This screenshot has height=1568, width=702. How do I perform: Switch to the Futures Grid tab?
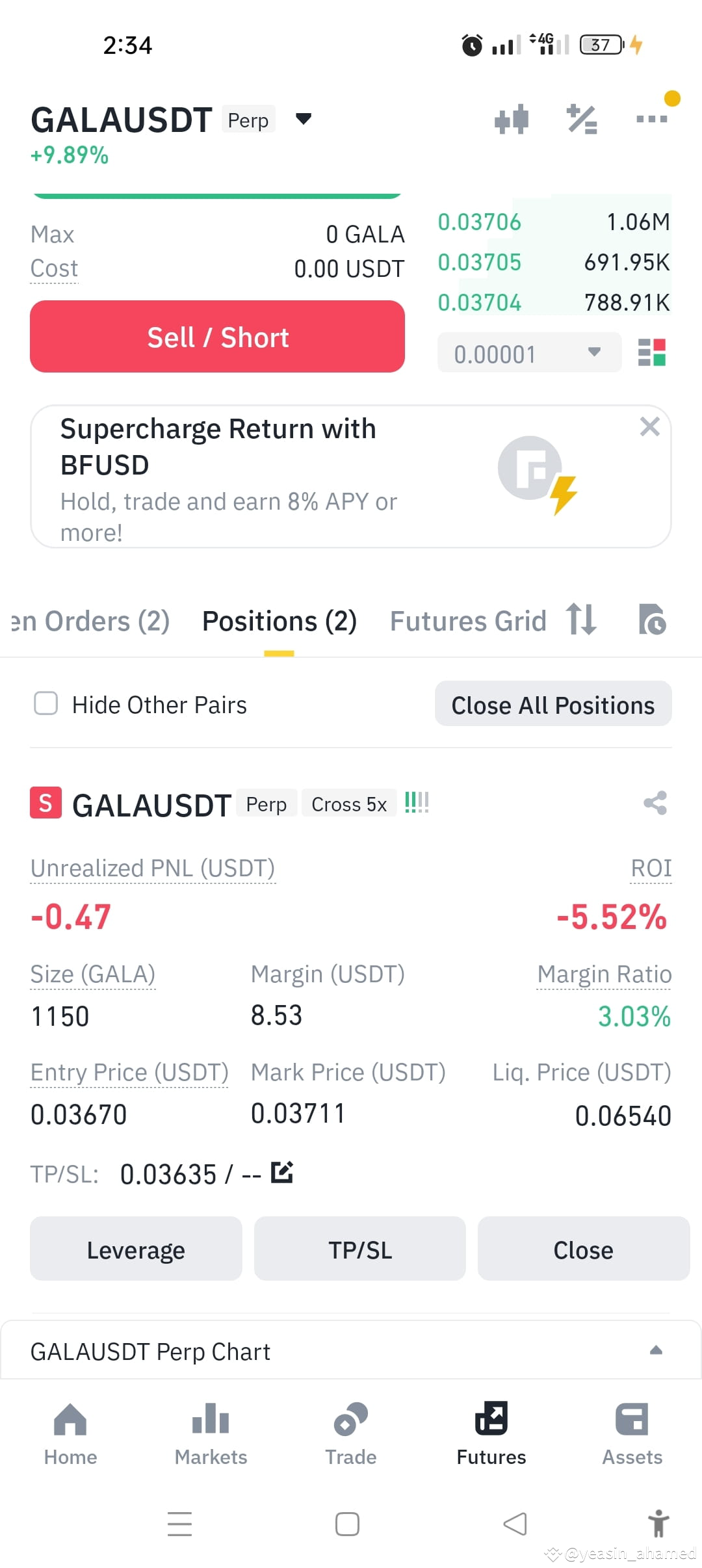pos(468,621)
